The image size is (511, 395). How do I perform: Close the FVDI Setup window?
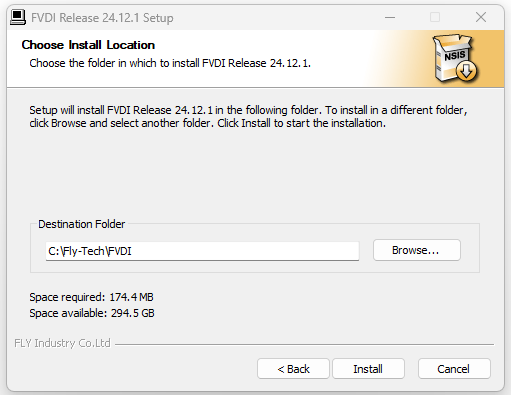(x=481, y=17)
